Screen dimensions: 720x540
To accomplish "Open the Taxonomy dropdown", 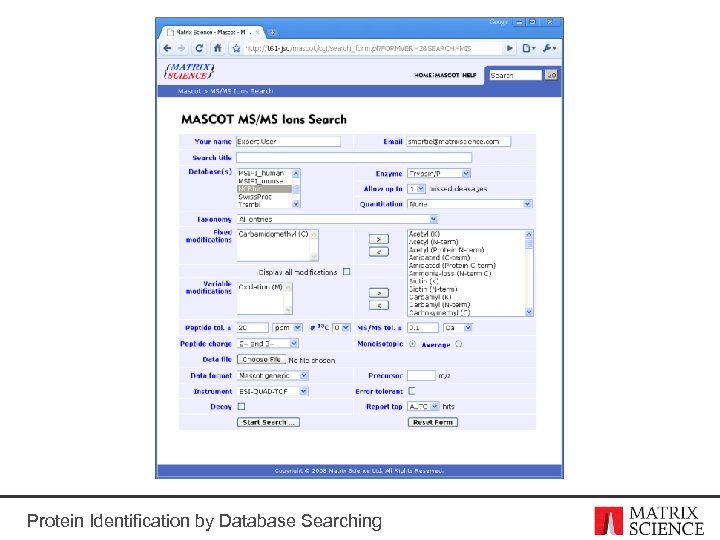I will (x=337, y=219).
